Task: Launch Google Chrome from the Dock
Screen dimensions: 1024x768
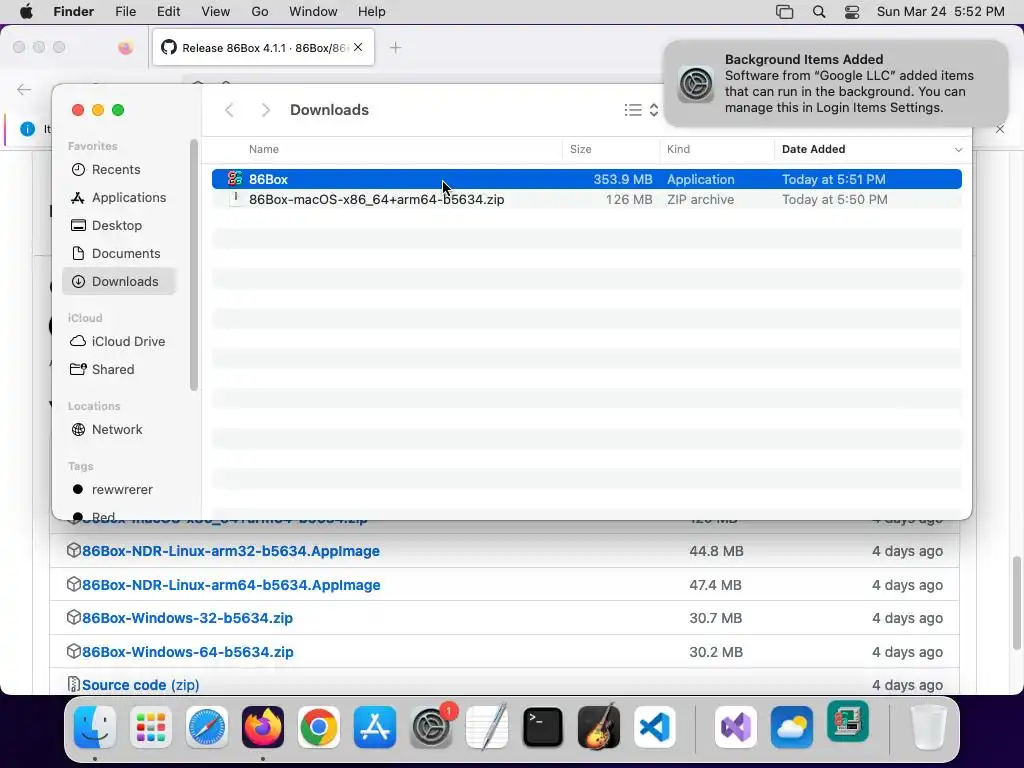Action: pyautogui.click(x=319, y=727)
